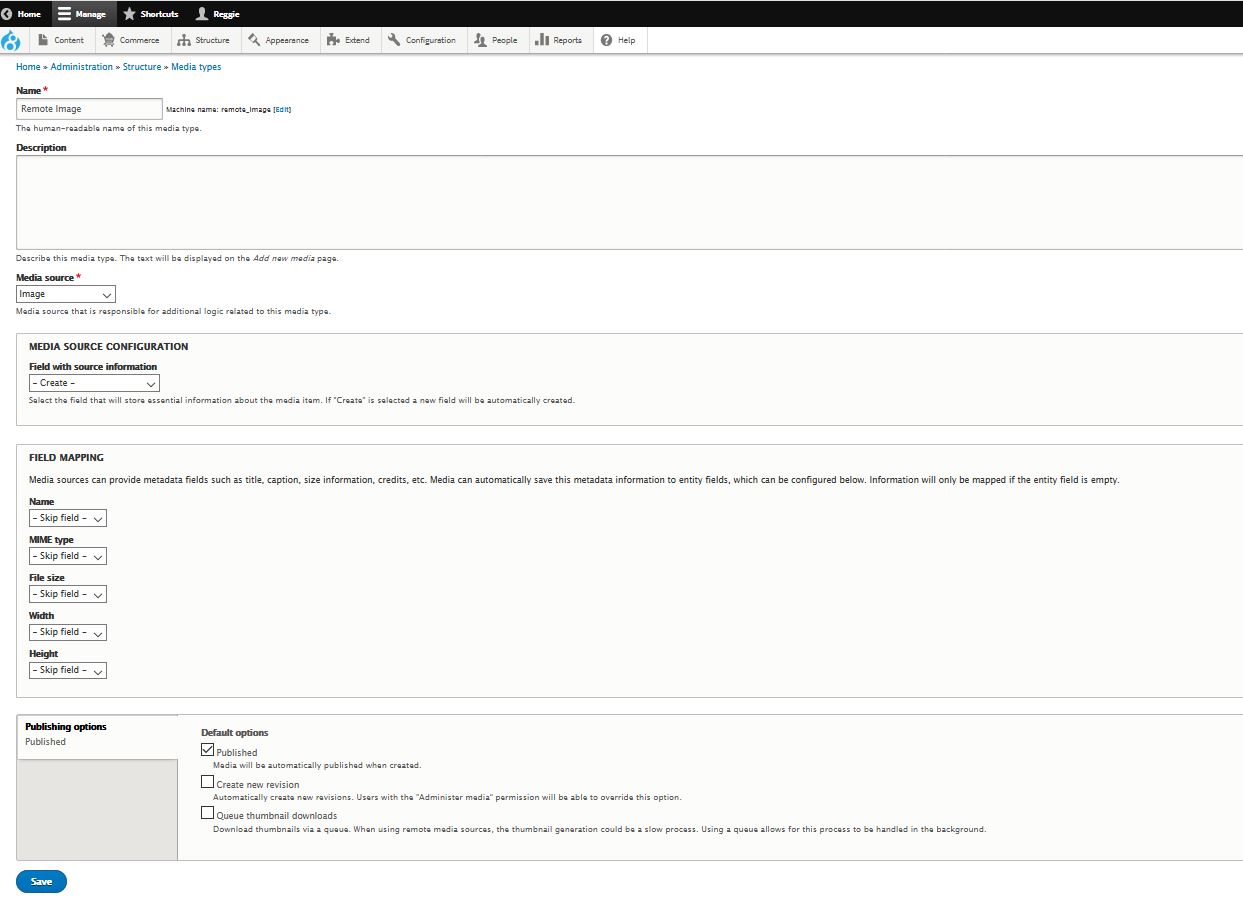The image size is (1243, 905).
Task: Edit the machine name remote_image
Action: coord(282,108)
